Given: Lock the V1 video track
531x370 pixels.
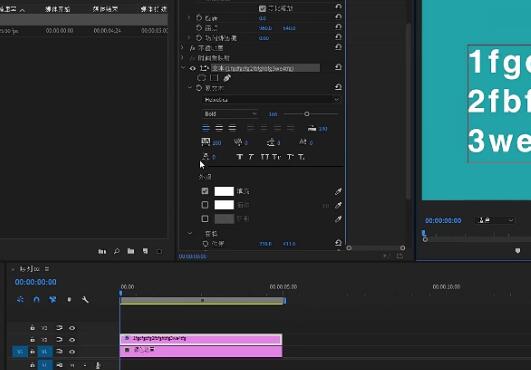Looking at the screenshot, I should pos(32,352).
